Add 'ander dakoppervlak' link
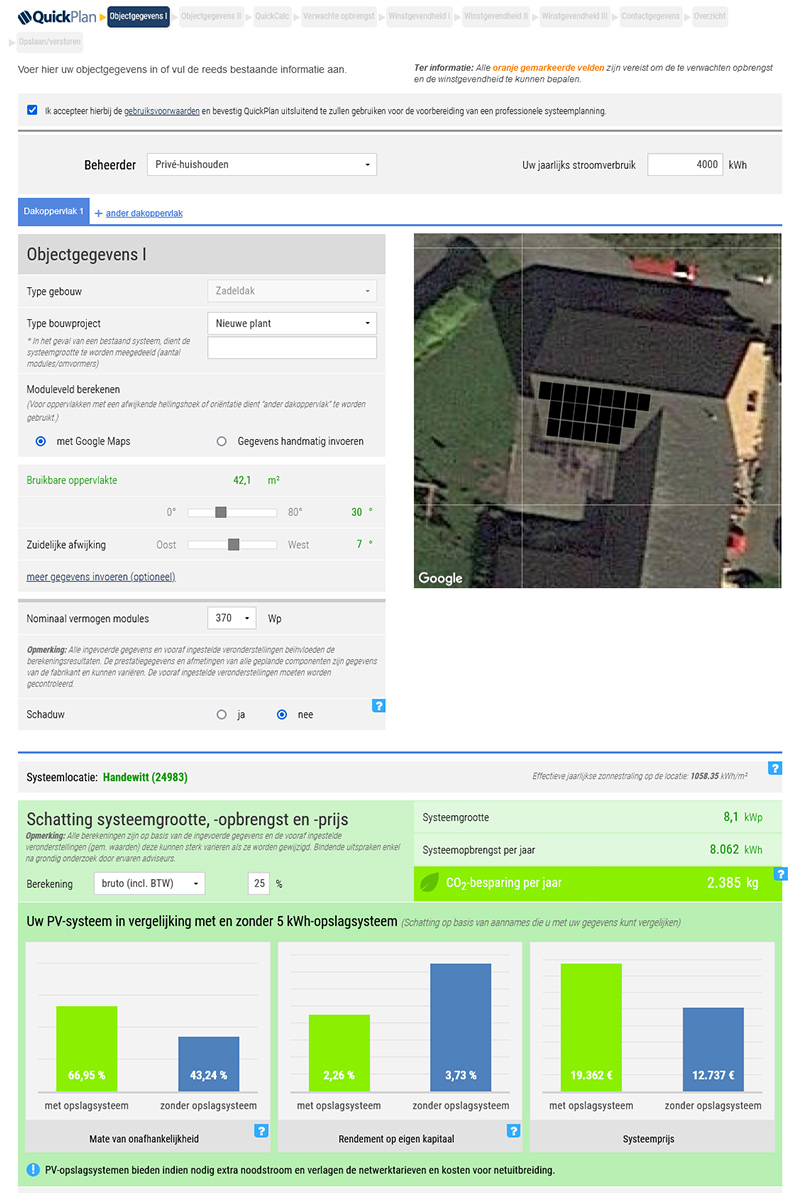The image size is (800, 1193). (x=144, y=214)
